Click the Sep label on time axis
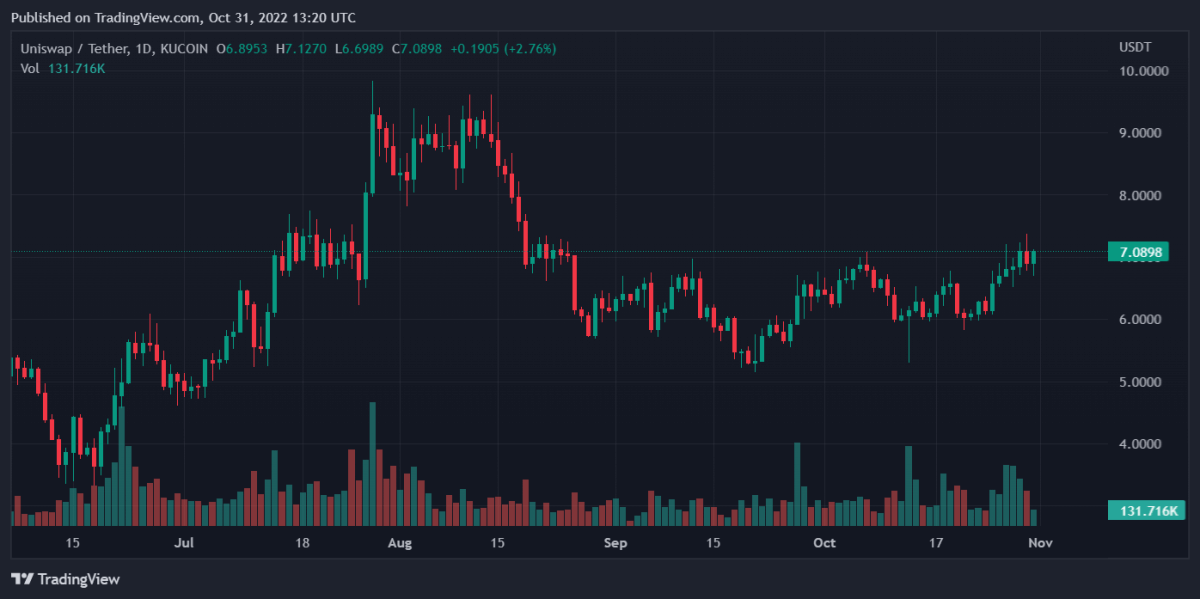1200x599 pixels. pos(616,543)
